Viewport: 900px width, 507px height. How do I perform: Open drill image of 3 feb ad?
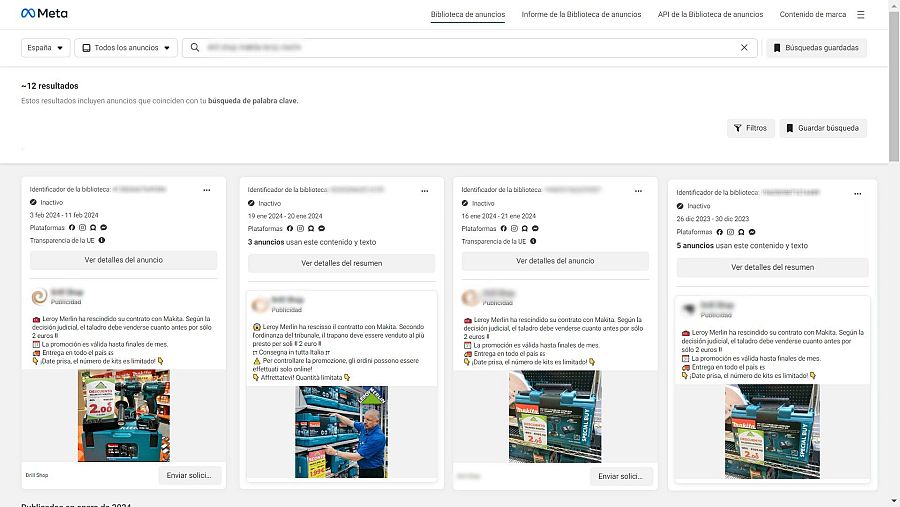point(124,416)
